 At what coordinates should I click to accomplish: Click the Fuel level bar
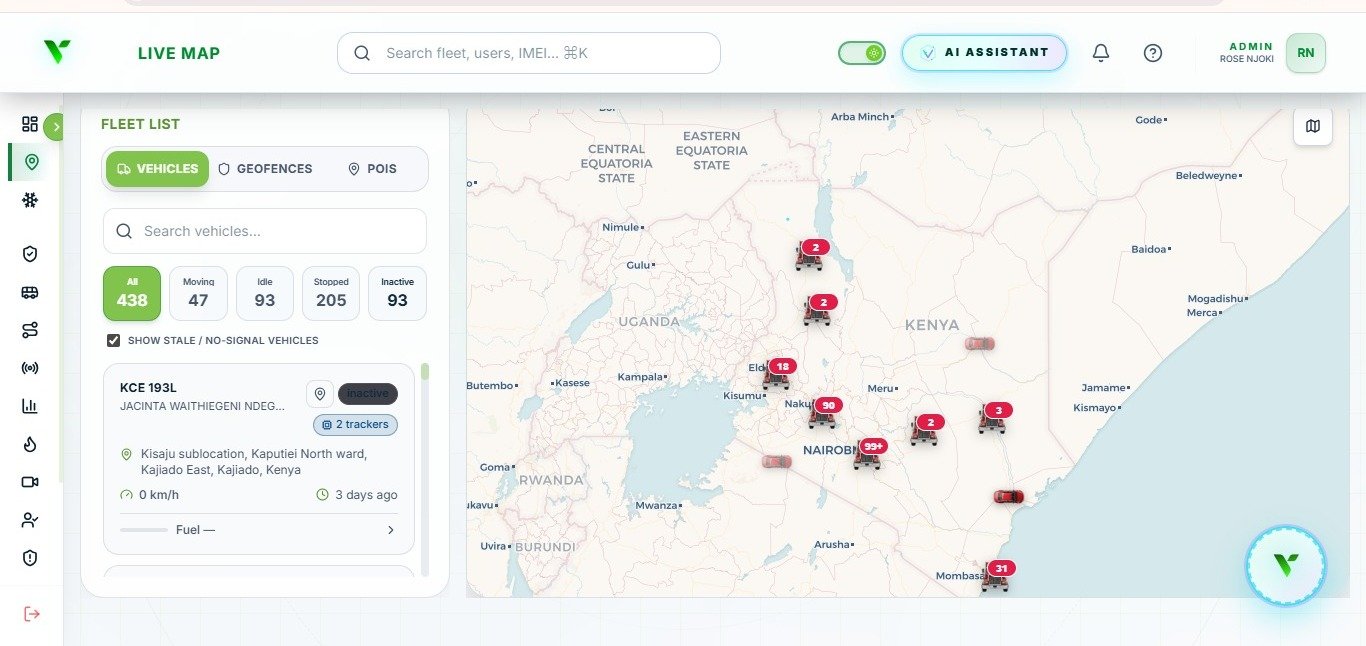(144, 530)
